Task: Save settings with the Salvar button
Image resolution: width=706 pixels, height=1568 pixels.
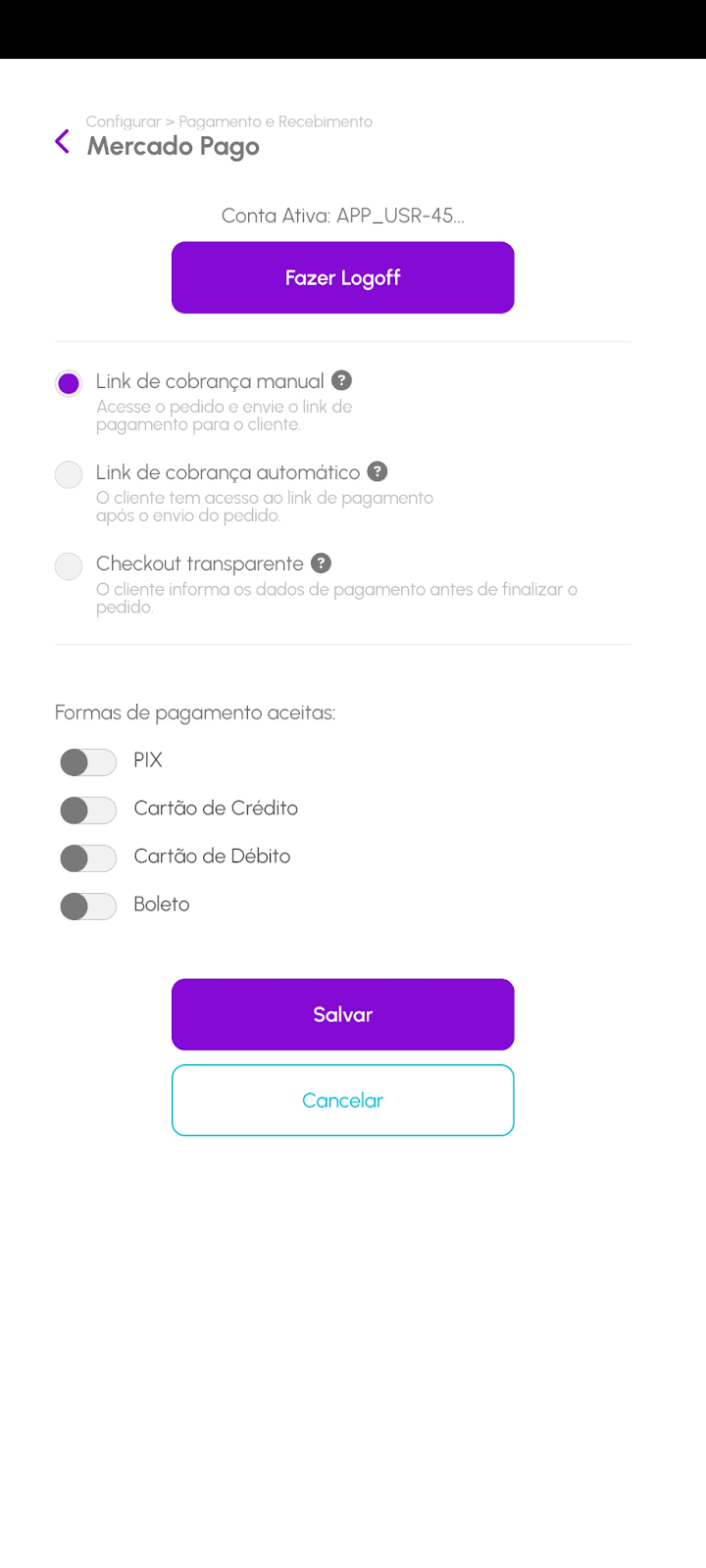Action: coord(343,1014)
